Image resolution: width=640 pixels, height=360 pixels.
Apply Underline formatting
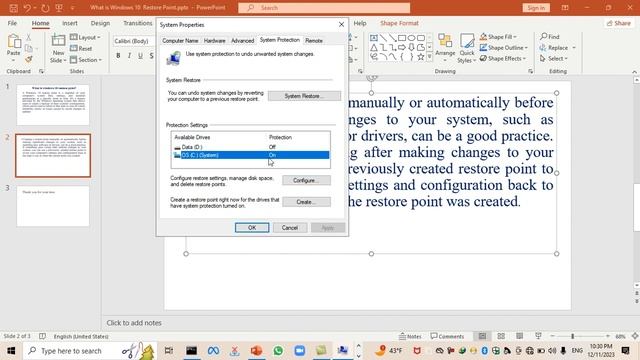point(140,56)
